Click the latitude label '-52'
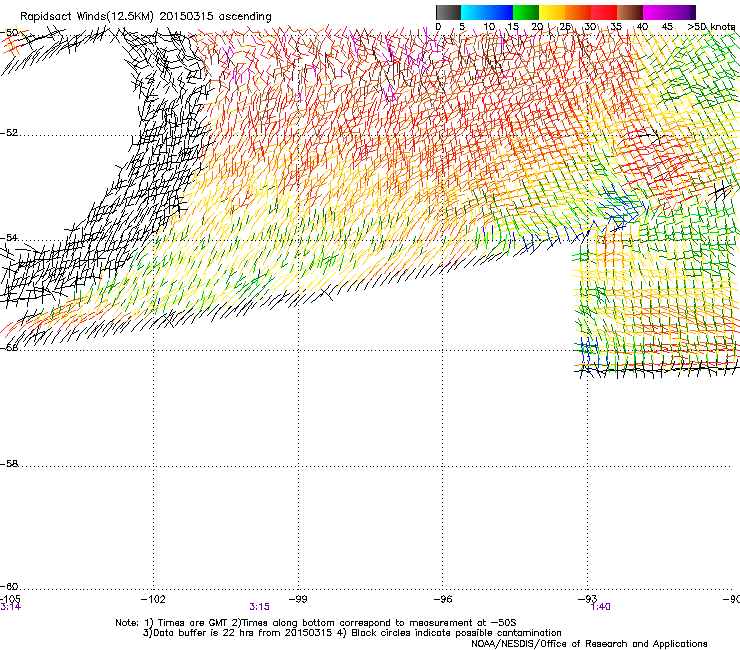740x650 pixels. 9,133
